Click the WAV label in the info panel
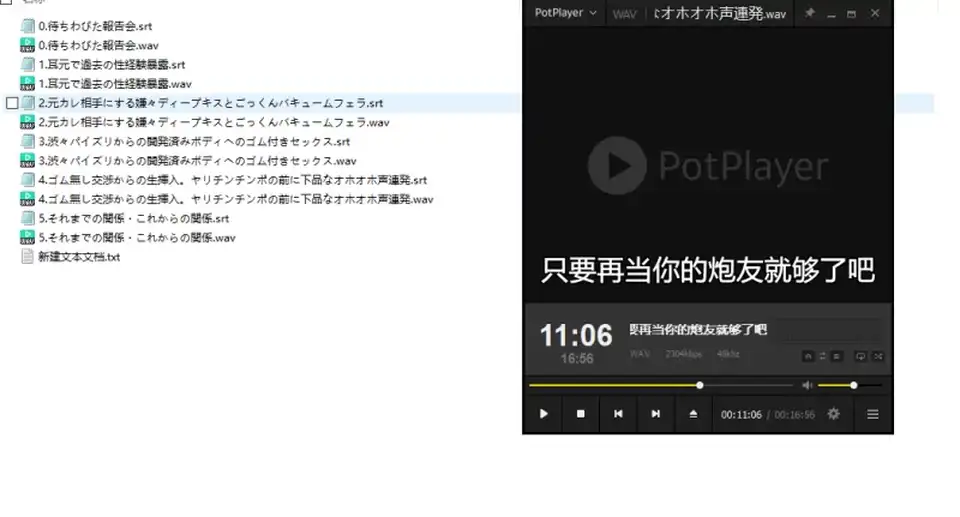This screenshot has width=960, height=517. (640, 354)
